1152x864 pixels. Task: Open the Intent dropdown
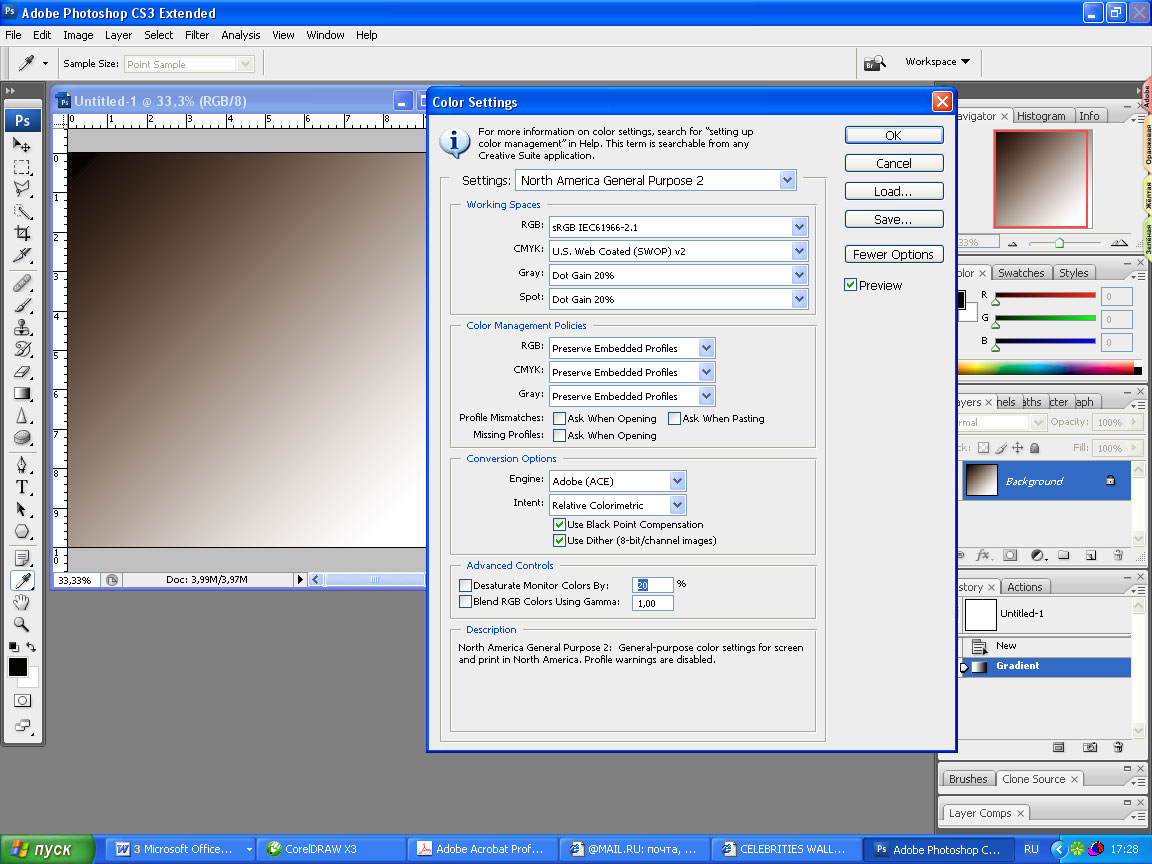tap(618, 505)
